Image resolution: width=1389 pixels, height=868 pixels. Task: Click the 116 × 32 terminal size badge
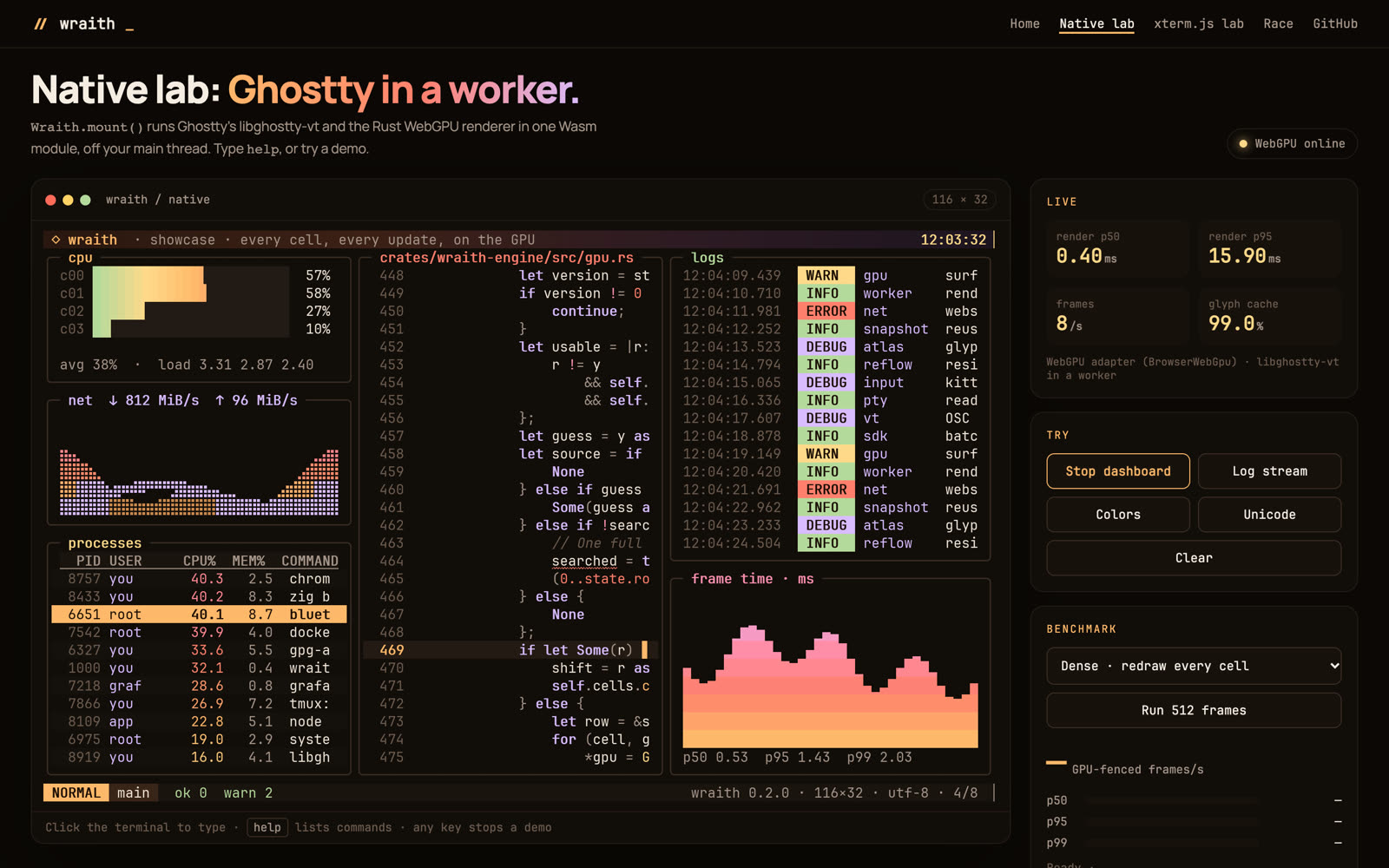click(959, 200)
